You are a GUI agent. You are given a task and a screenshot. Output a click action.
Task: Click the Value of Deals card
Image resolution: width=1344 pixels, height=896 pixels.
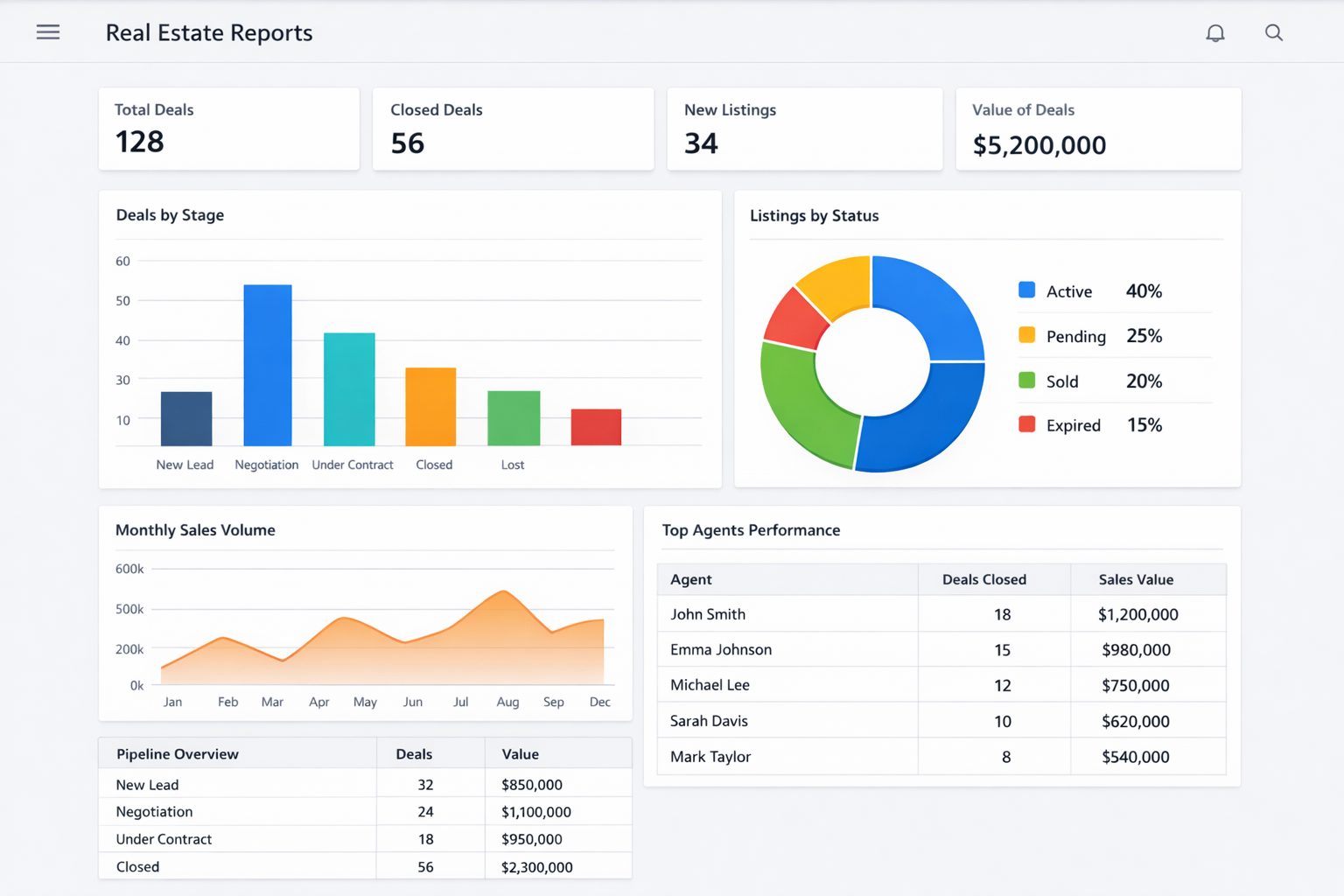1098,129
